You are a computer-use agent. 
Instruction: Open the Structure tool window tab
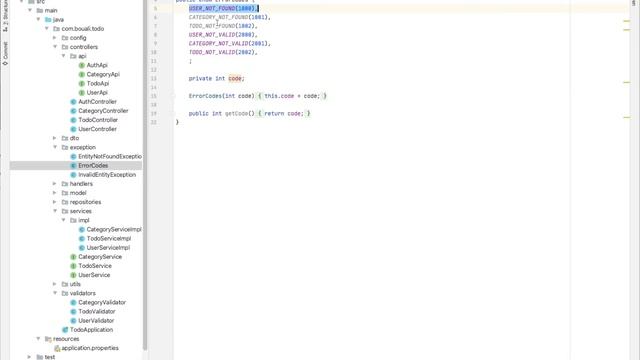5,16
